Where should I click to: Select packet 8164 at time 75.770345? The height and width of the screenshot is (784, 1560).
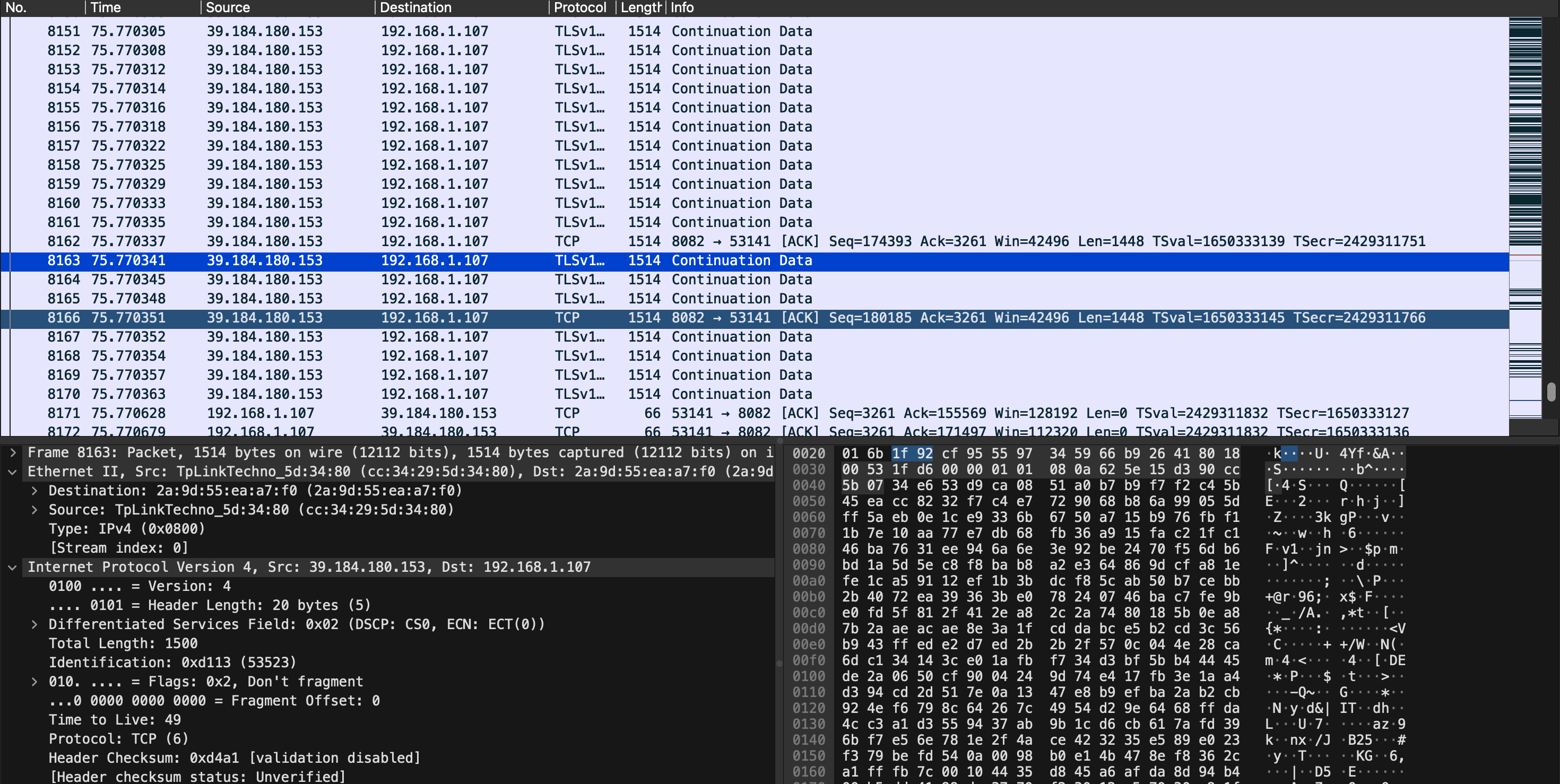pyautogui.click(x=755, y=280)
